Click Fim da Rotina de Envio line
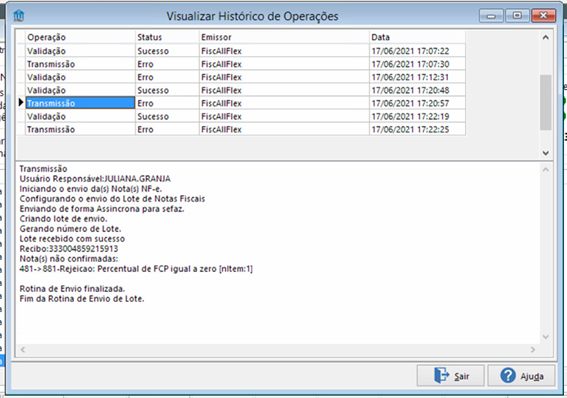Image resolution: width=567 pixels, height=398 pixels. (82, 299)
